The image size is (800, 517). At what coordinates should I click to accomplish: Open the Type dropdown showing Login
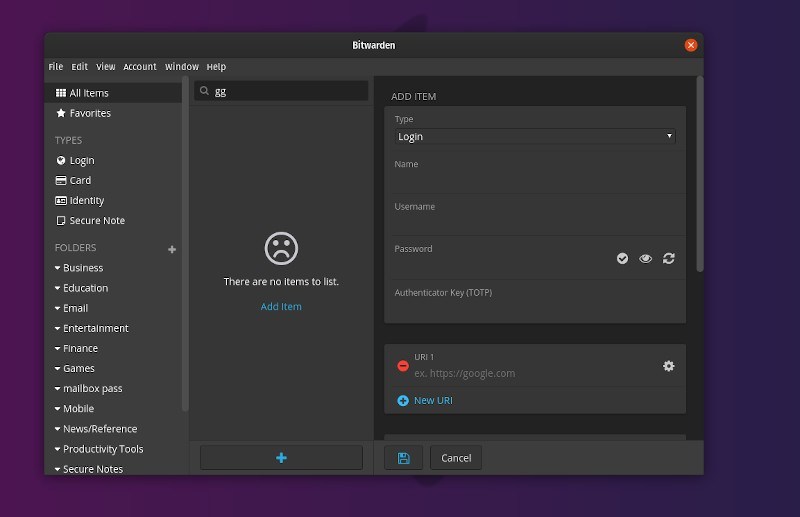click(x=534, y=137)
